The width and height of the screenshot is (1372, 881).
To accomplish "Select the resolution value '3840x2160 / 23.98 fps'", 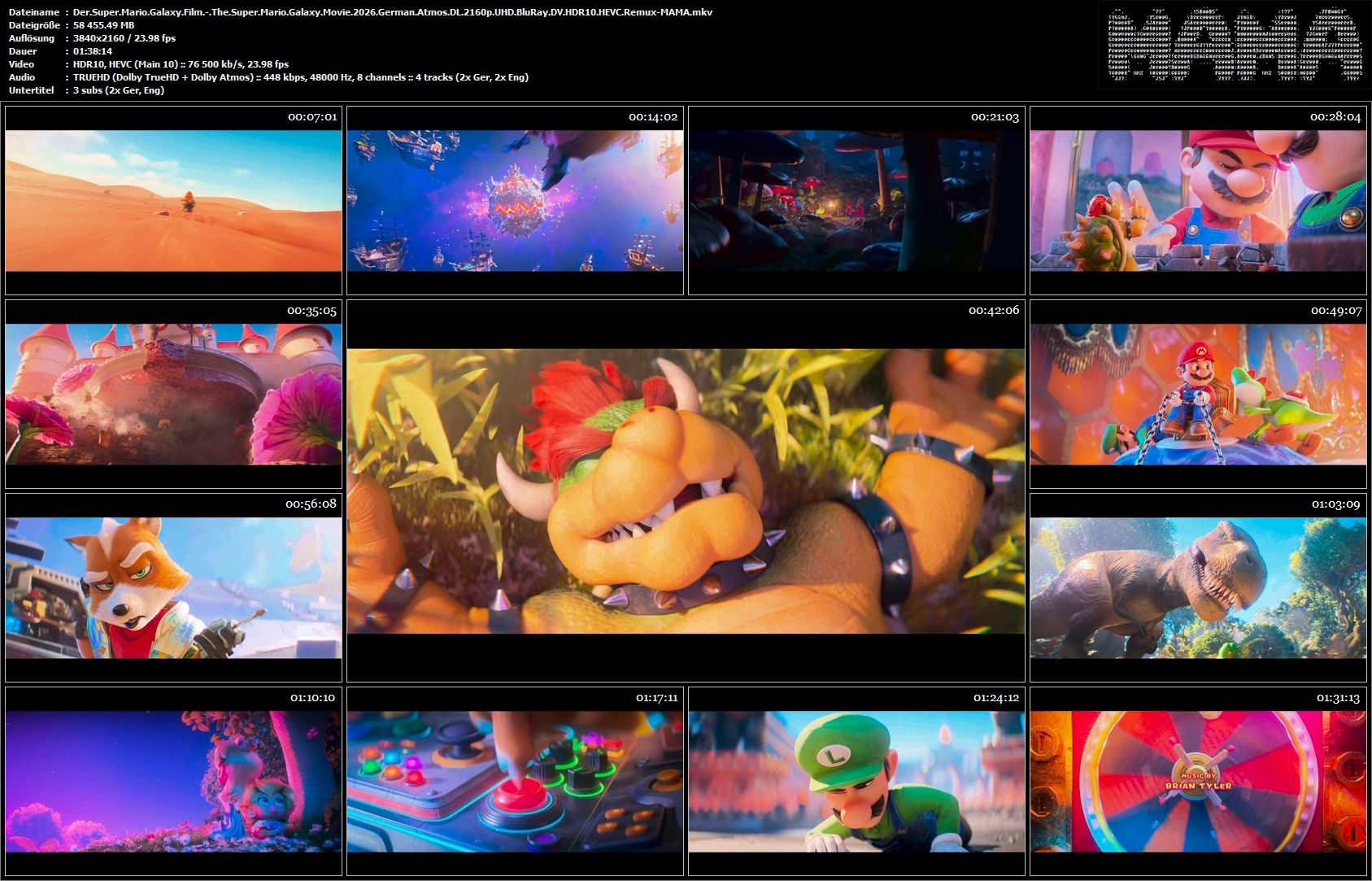I will (x=124, y=38).
